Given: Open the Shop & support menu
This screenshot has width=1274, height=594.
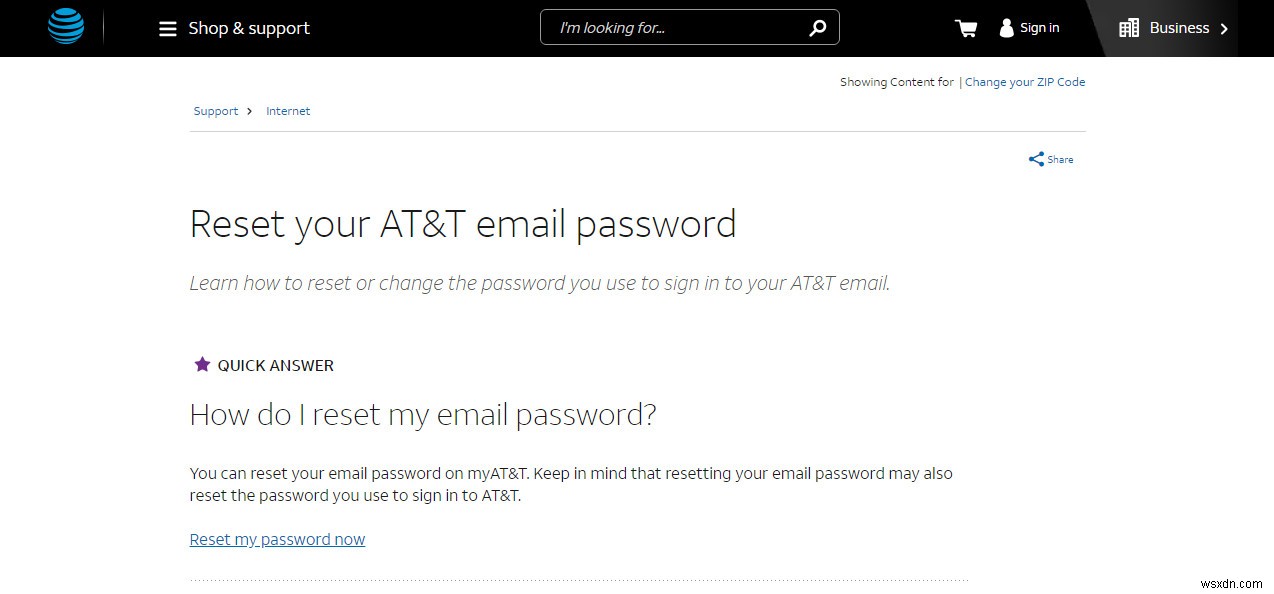Looking at the screenshot, I should 249,28.
